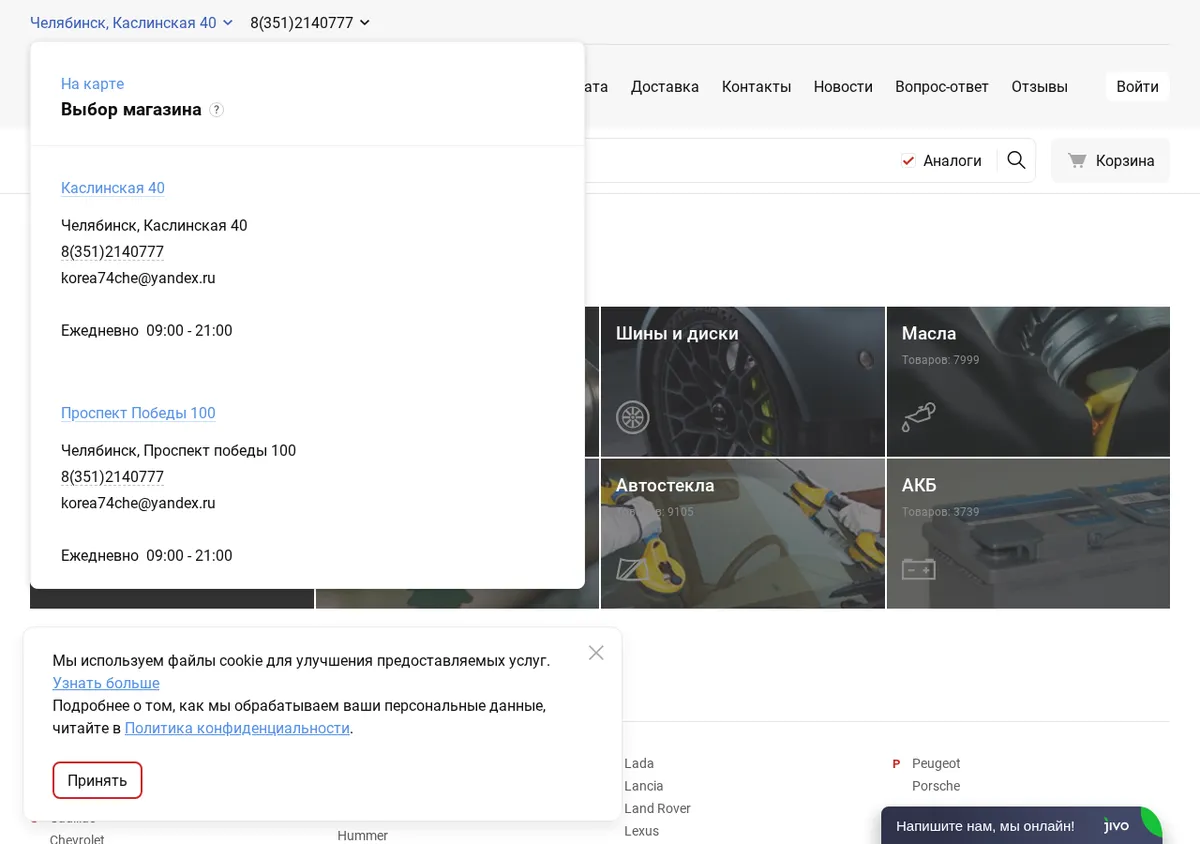Toggle the Аналоги checkbox
Image resolution: width=1200 pixels, height=844 pixels.
tap(908, 160)
